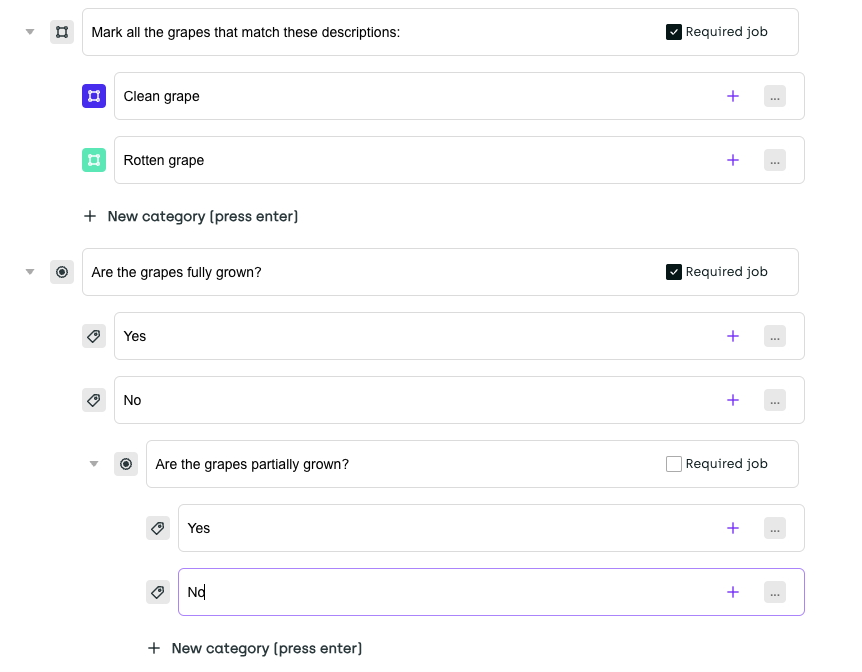Collapse the Mark all the grapes job
The height and width of the screenshot is (672, 862).
click(30, 32)
